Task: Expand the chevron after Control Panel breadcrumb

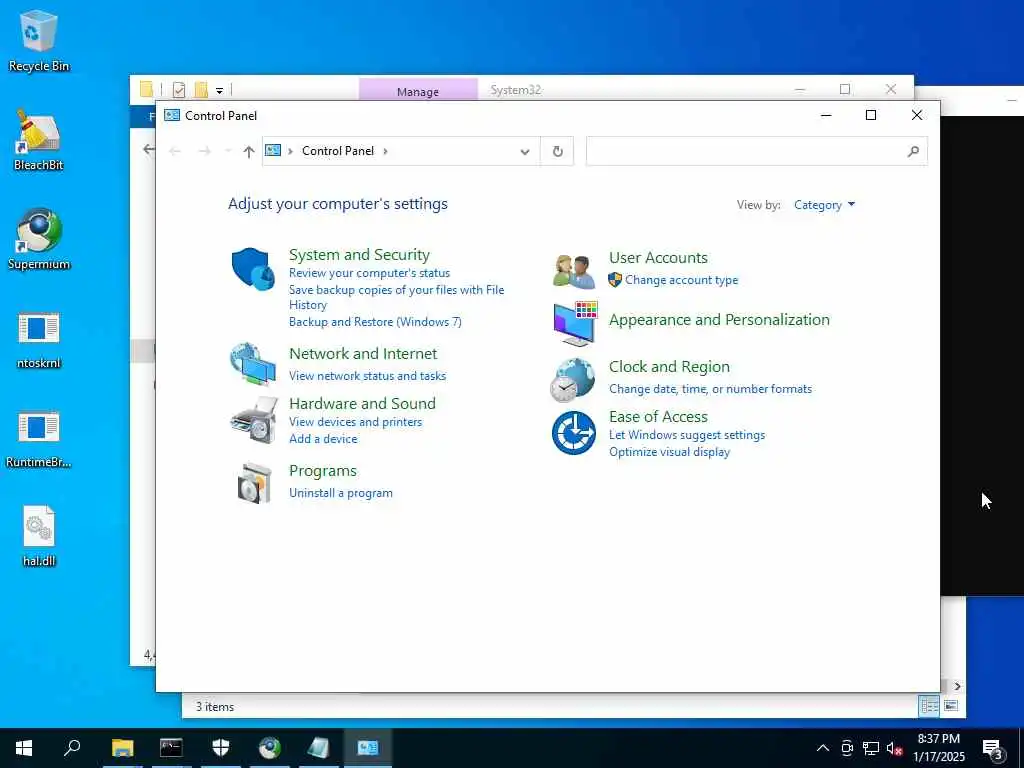Action: (385, 152)
